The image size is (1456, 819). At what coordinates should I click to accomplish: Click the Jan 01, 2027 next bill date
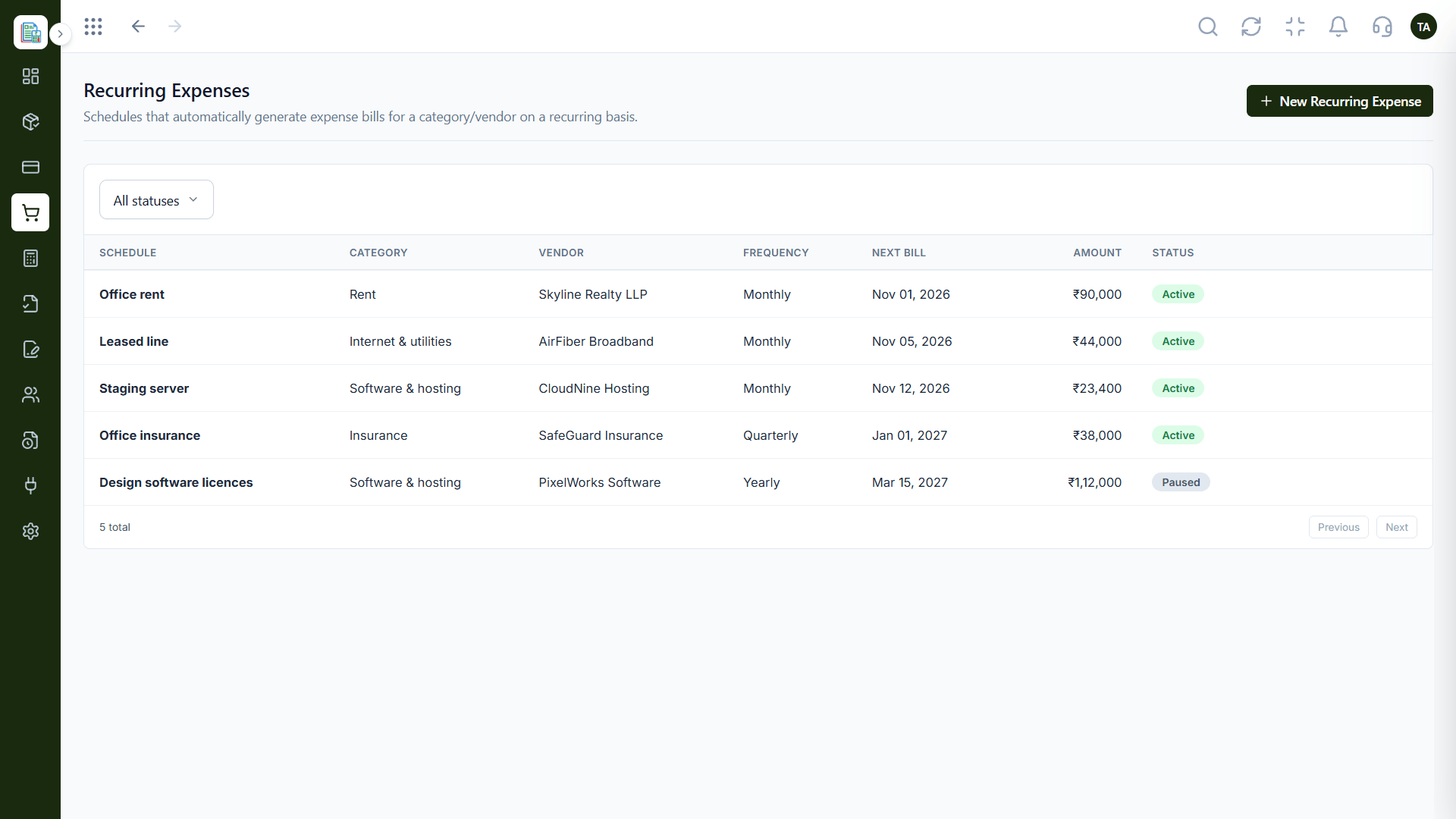point(909,435)
